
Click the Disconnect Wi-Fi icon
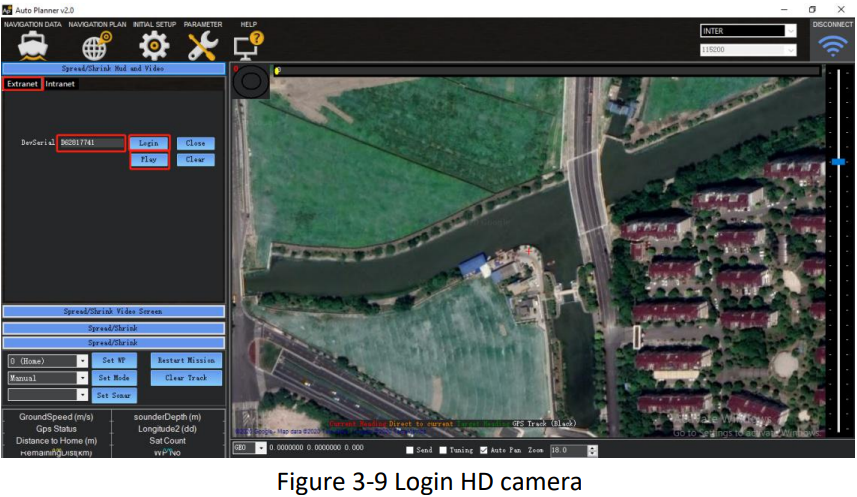click(832, 46)
